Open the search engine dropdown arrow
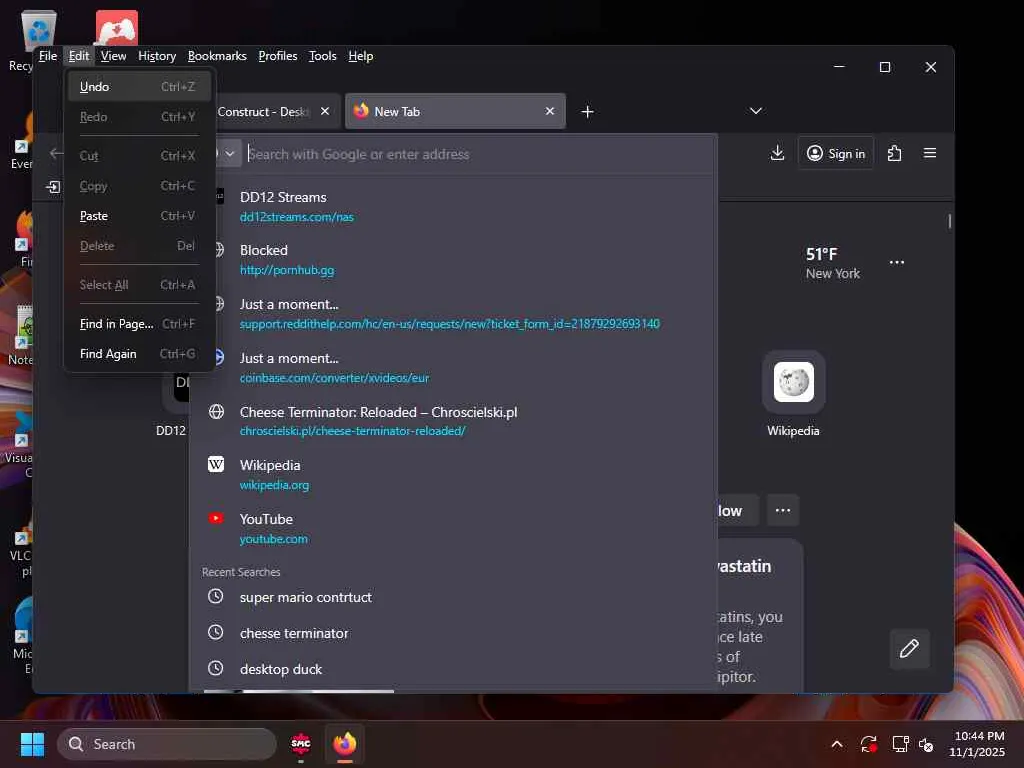The height and width of the screenshot is (768, 1024). pyautogui.click(x=230, y=154)
